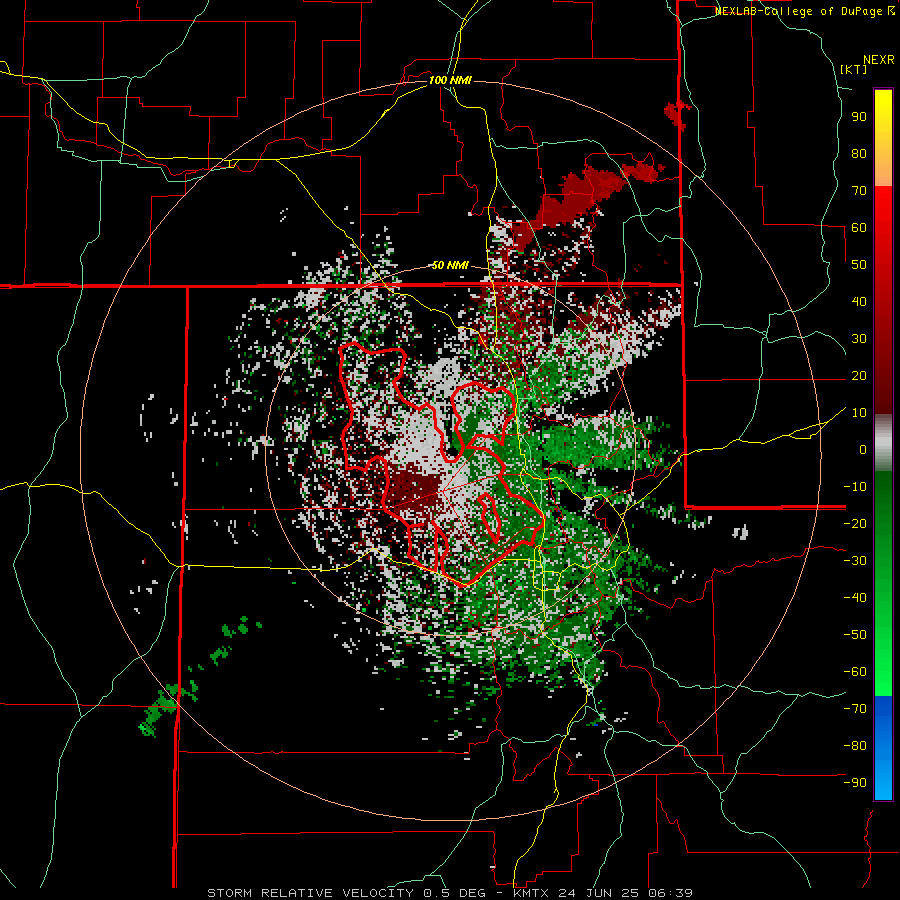Click the 50 NMI range ring label
Screen dimensions: 900x900
click(x=450, y=265)
